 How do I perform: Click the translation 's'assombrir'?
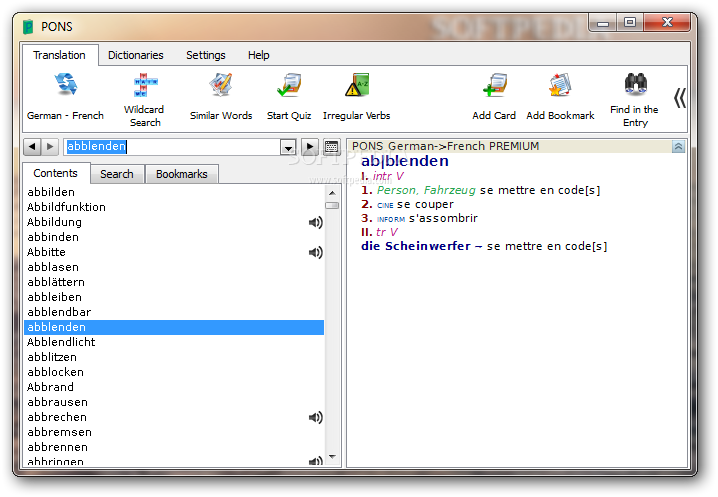point(443,218)
